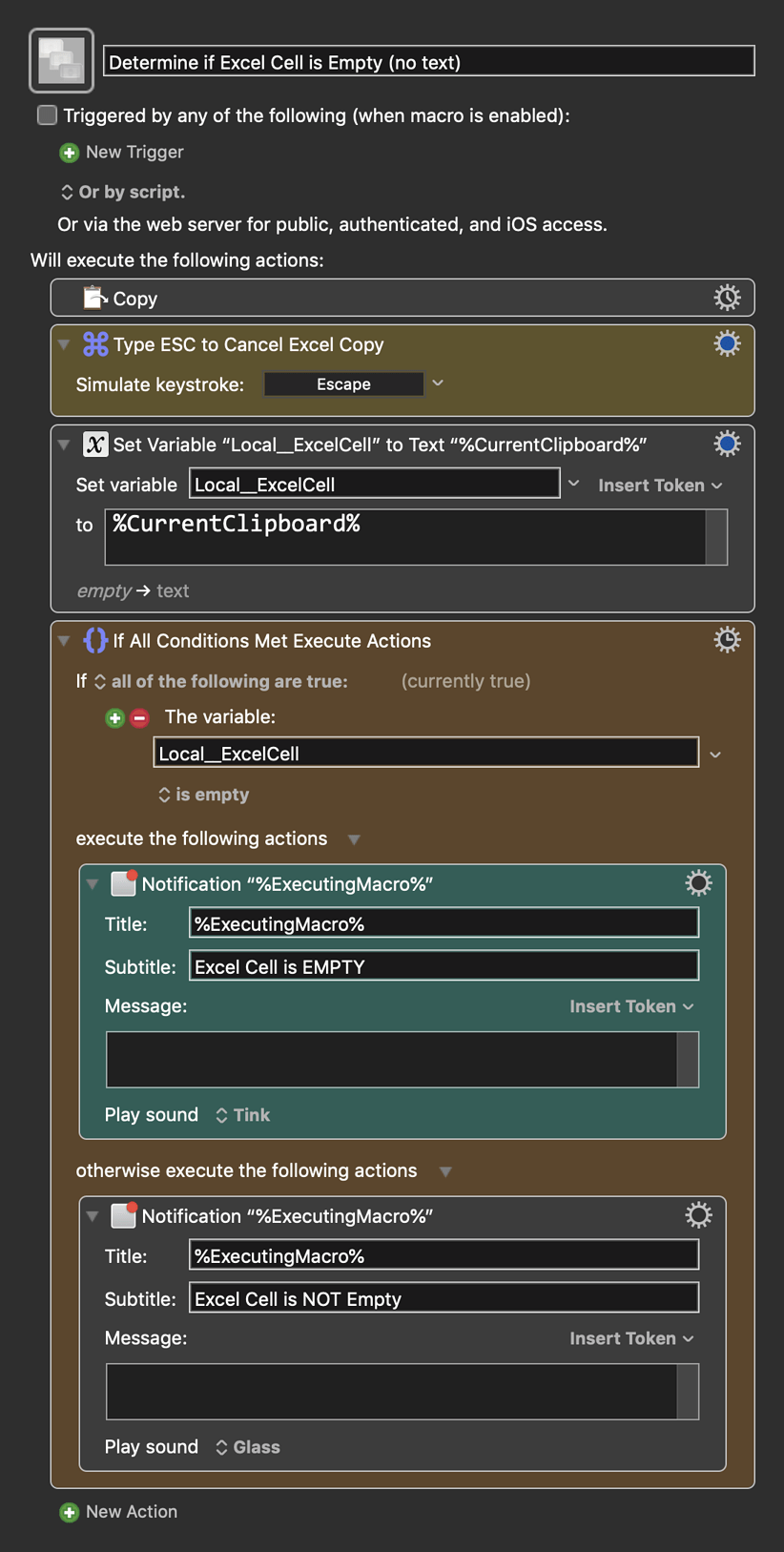Open variable name dropdown in Set Variable
The width and height of the screenshot is (784, 1552).
tap(573, 484)
